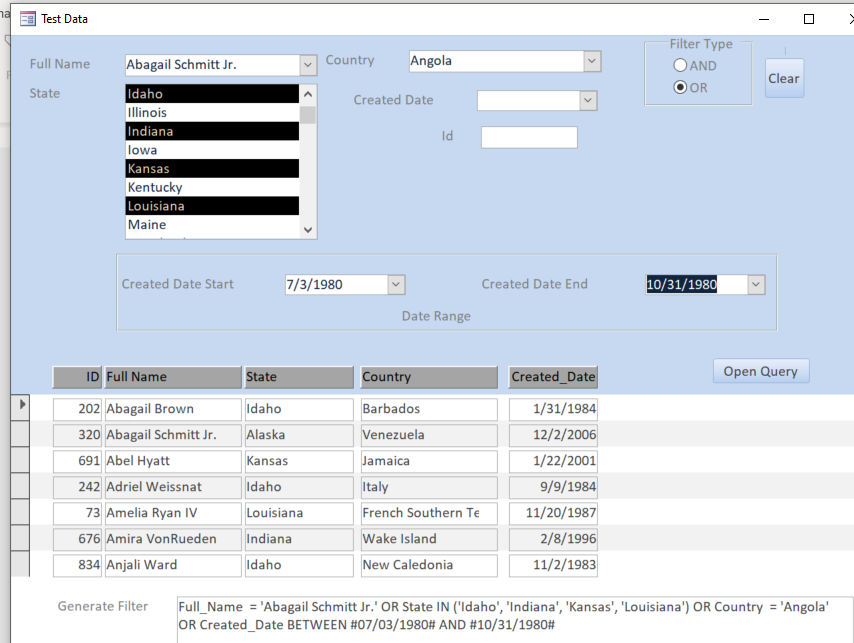Select Idaho in the State list
The width and height of the screenshot is (854, 643).
pyautogui.click(x=212, y=94)
